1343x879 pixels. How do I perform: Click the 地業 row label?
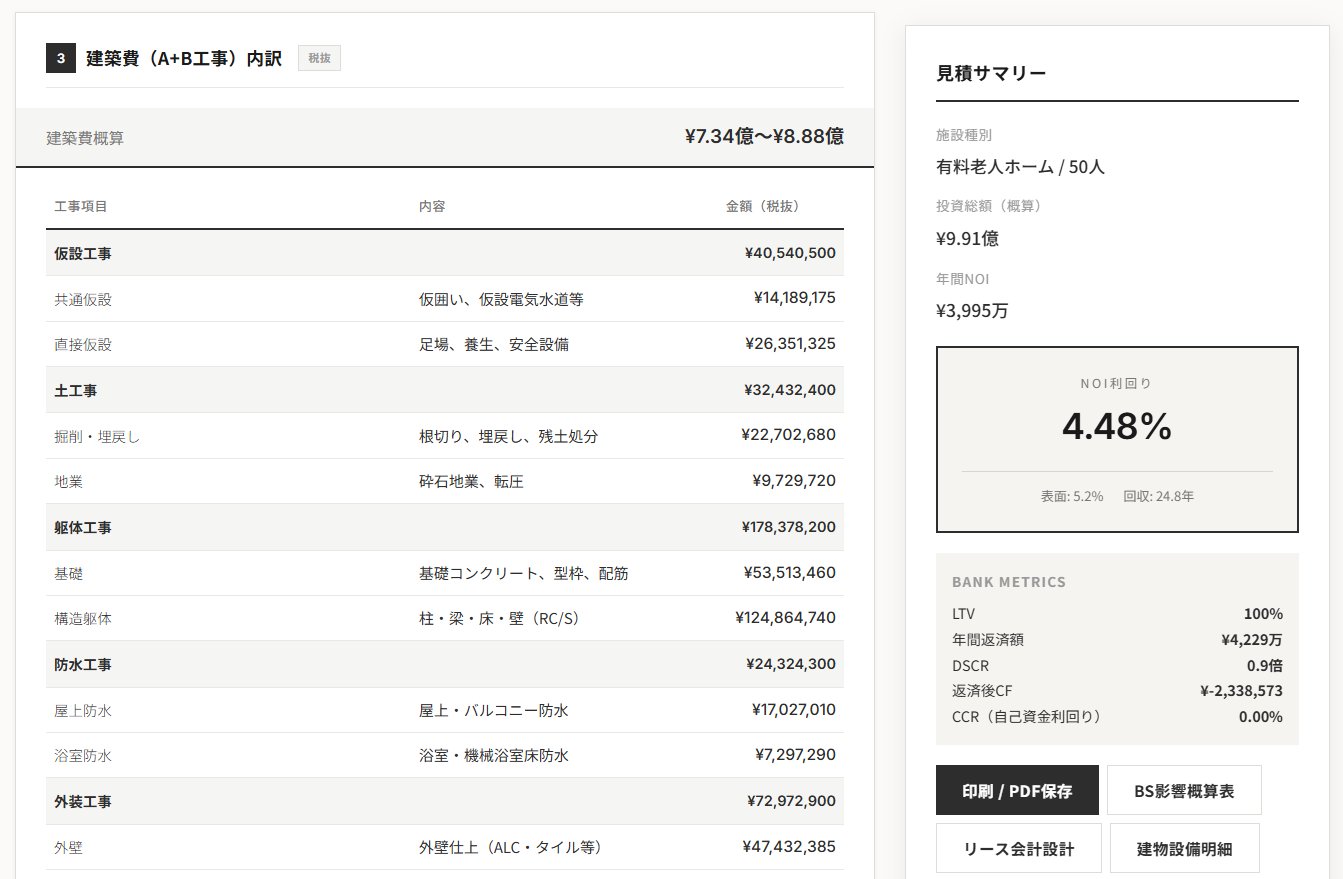coord(68,481)
